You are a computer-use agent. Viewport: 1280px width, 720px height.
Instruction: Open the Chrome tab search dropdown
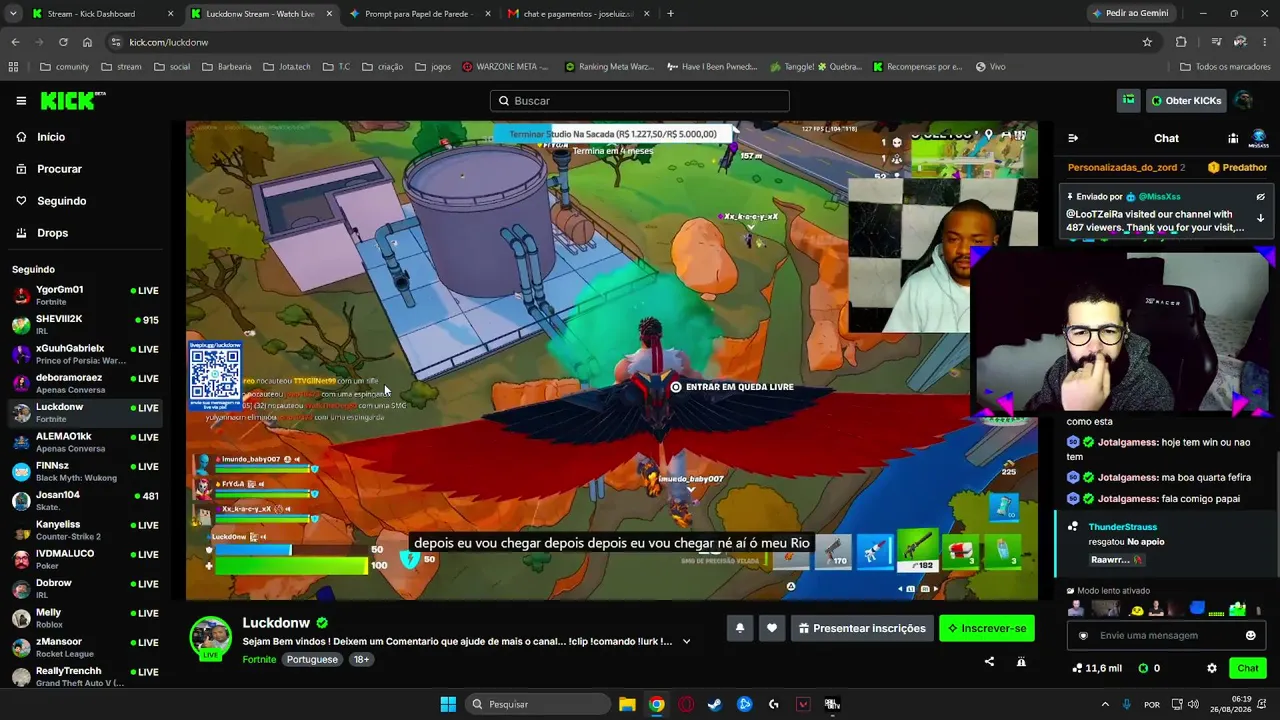point(13,14)
